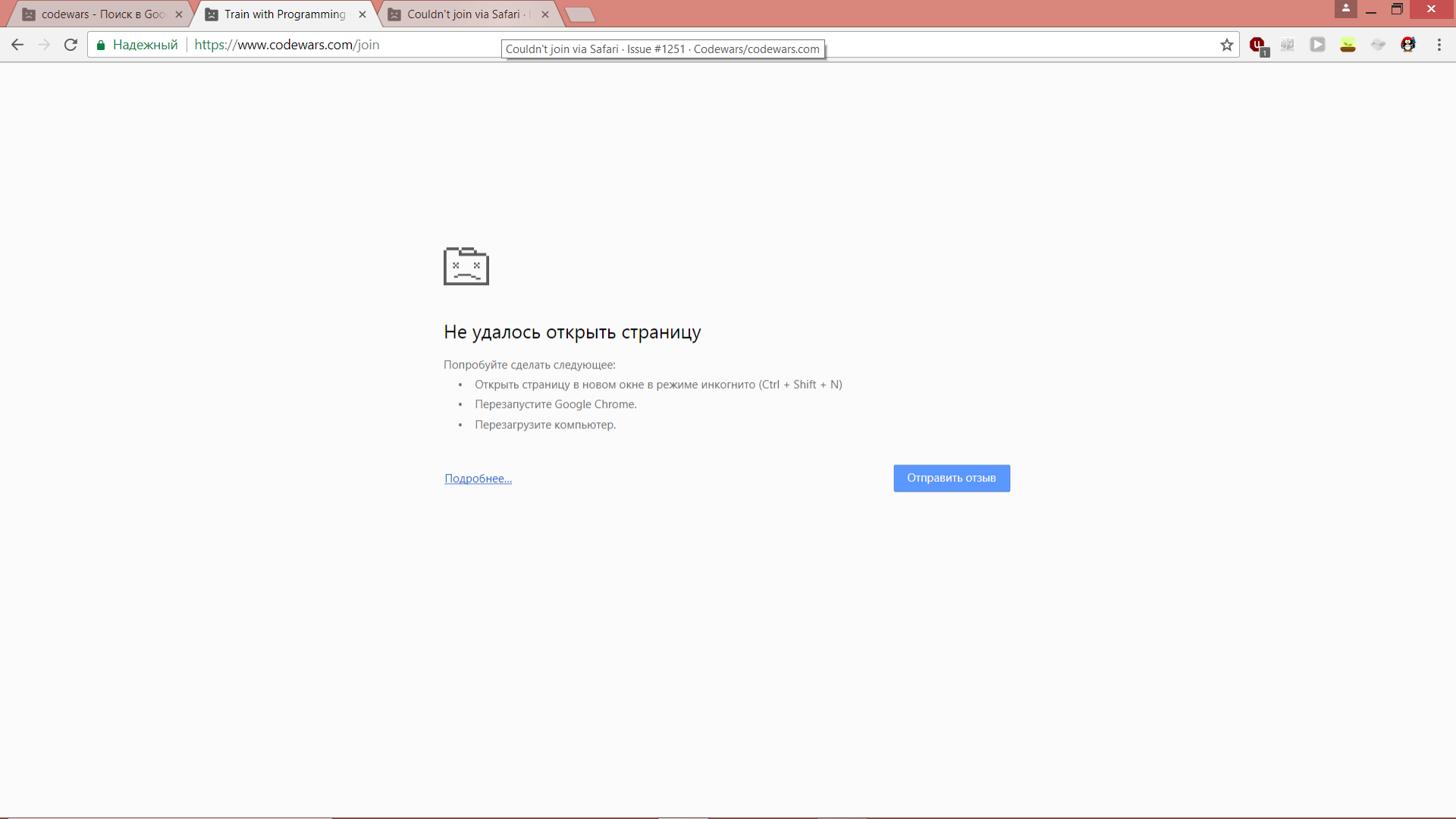This screenshot has height=819, width=1456.
Task: Open the uBlock Origin extension
Action: pos(1257,44)
